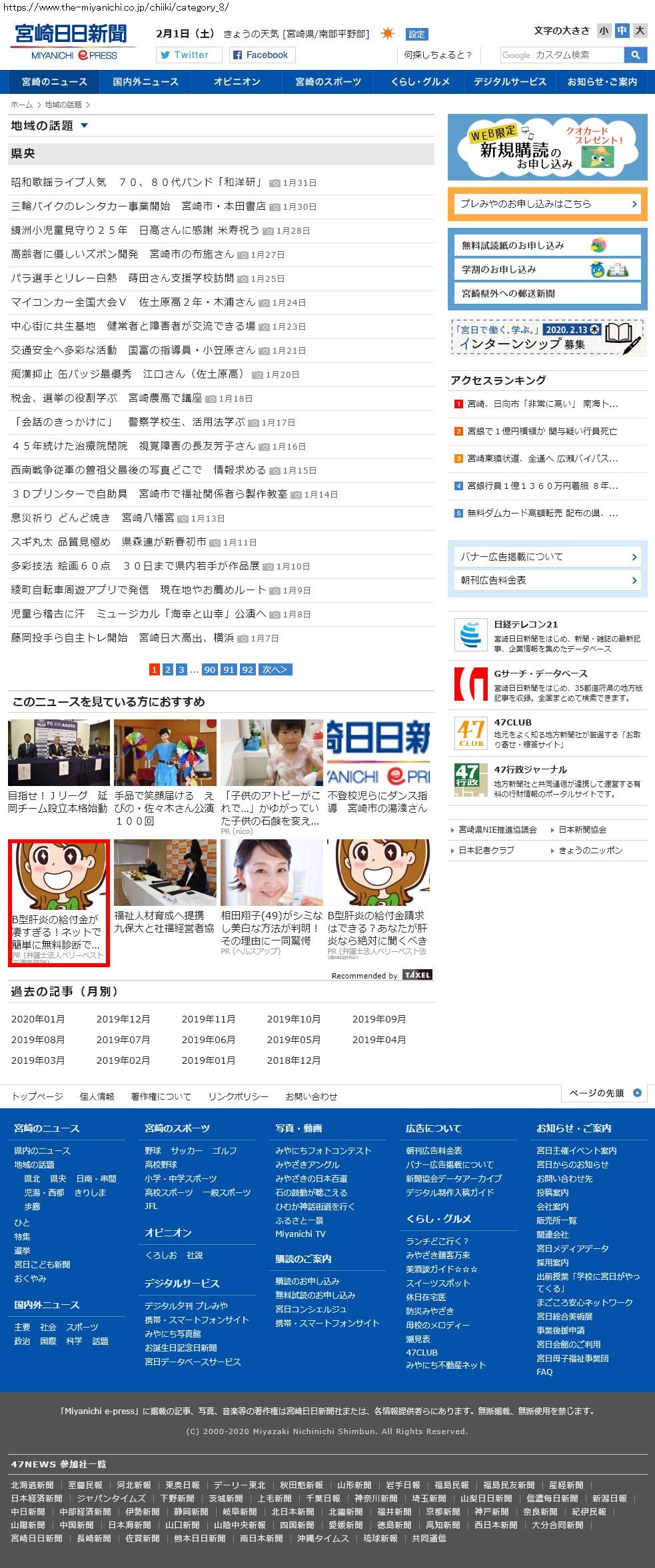The image size is (655, 1568).
Task: Open バナー広告掲載について chevron link
Action: coord(547,557)
